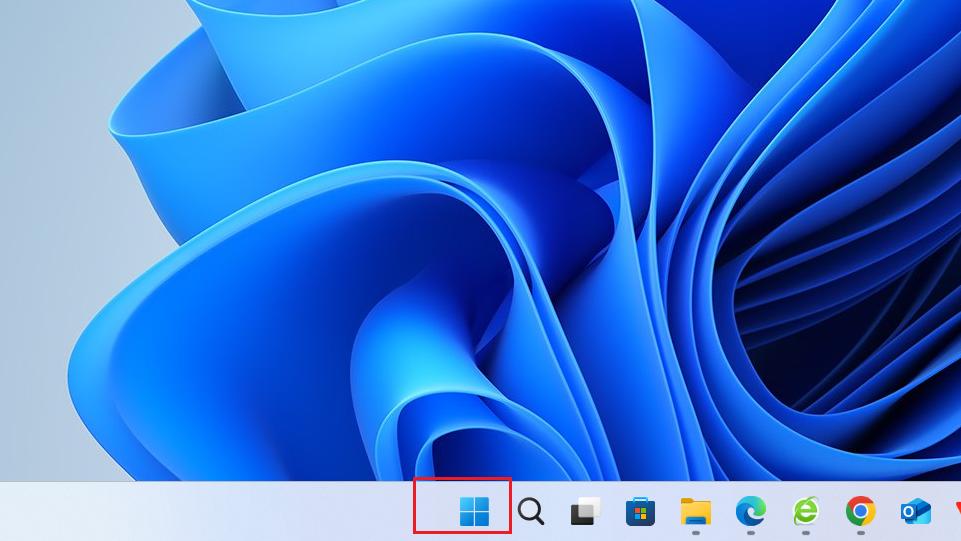Viewport: 961px width, 541px height.
Task: Launch Microsoft Edge browser
Action: point(751,511)
